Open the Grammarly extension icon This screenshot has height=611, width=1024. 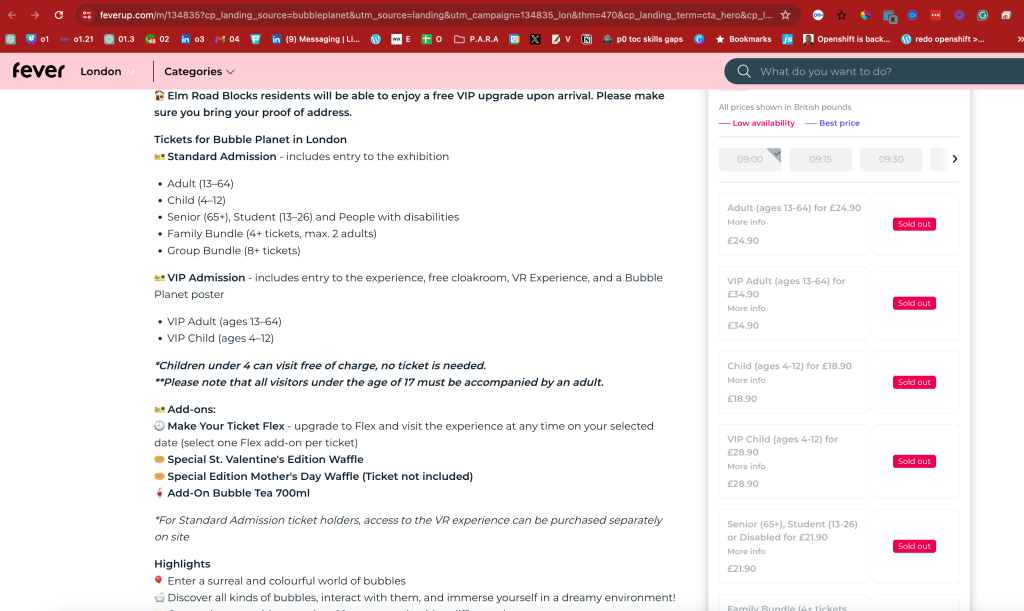pyautogui.click(x=982, y=15)
